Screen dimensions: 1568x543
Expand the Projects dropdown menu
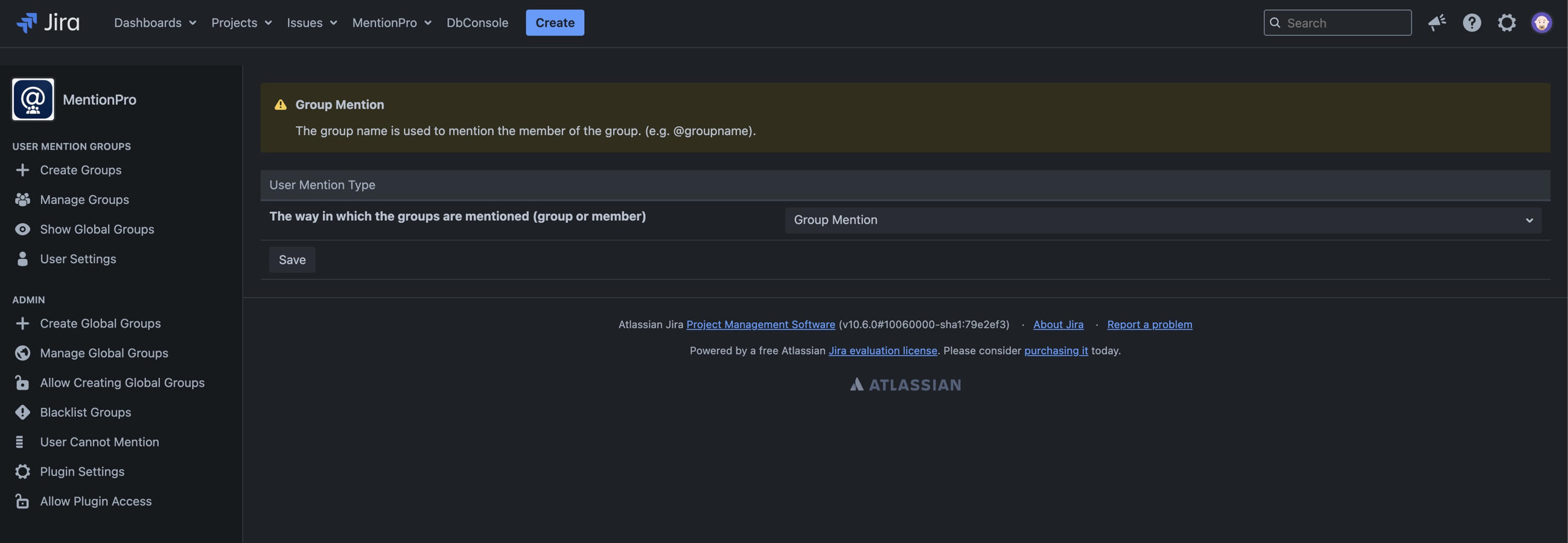click(241, 22)
